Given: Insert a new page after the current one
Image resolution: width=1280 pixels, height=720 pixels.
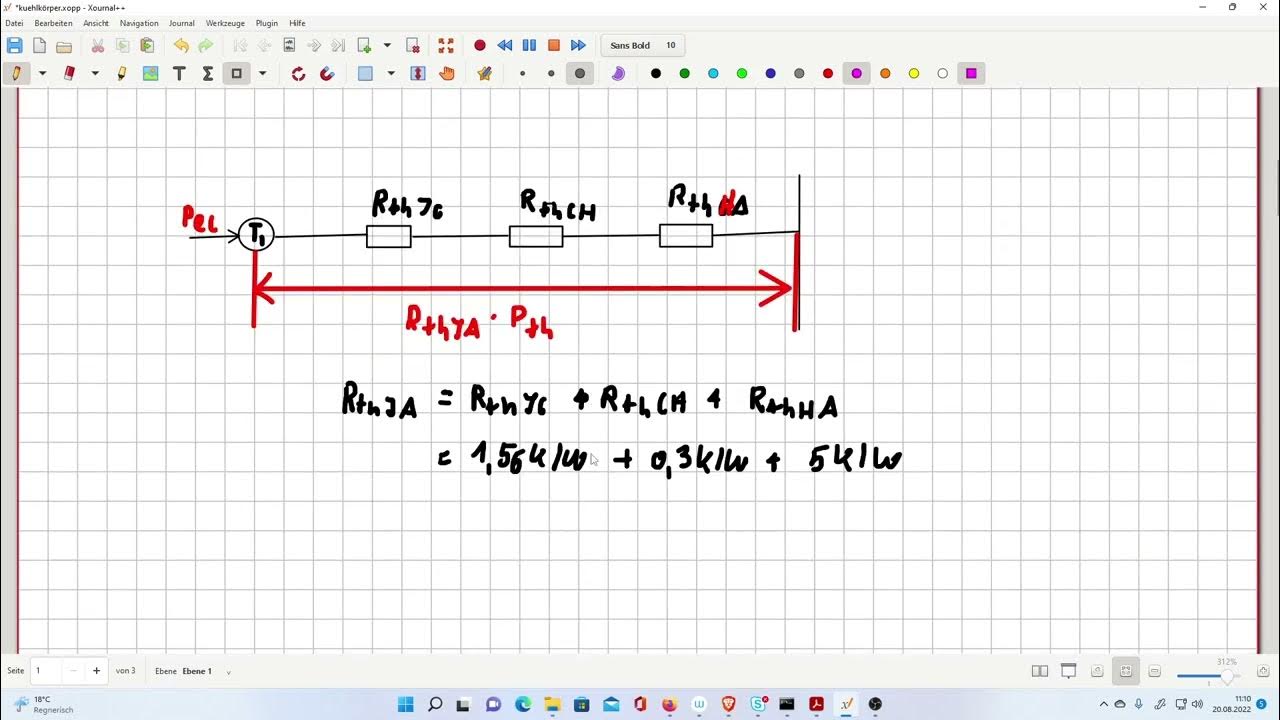Looking at the screenshot, I should (364, 45).
